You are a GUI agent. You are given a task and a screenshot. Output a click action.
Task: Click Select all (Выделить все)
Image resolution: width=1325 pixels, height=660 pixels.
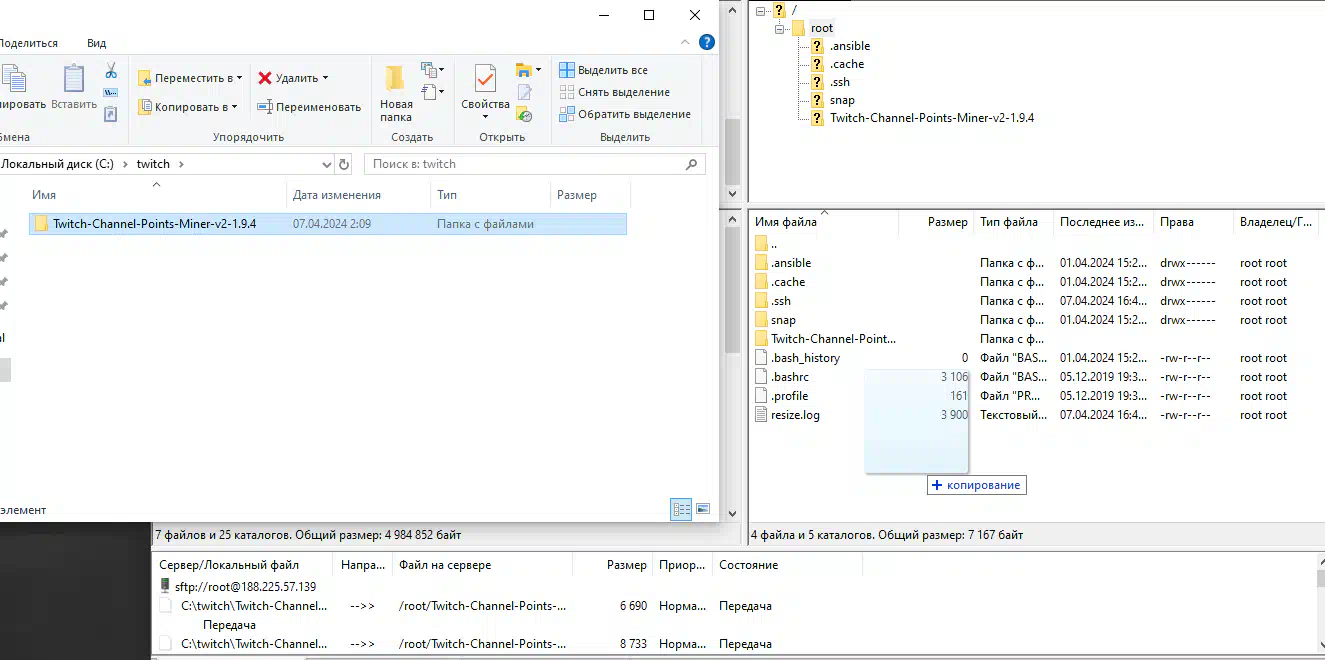tap(603, 70)
